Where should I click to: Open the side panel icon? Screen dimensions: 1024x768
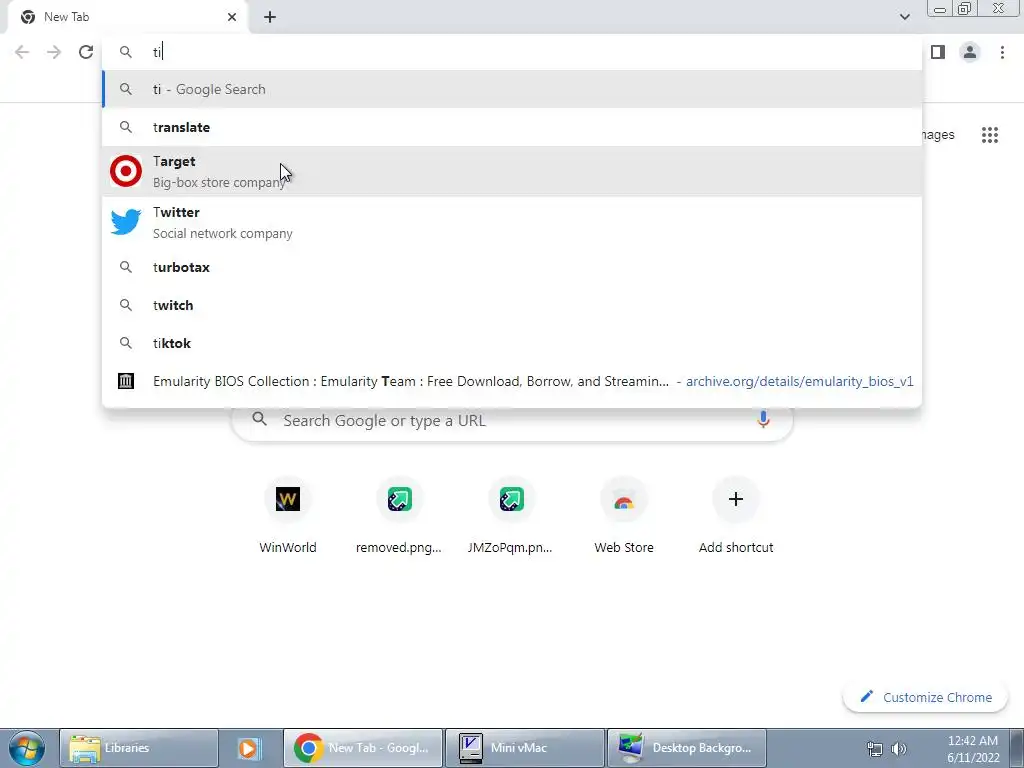click(x=938, y=52)
